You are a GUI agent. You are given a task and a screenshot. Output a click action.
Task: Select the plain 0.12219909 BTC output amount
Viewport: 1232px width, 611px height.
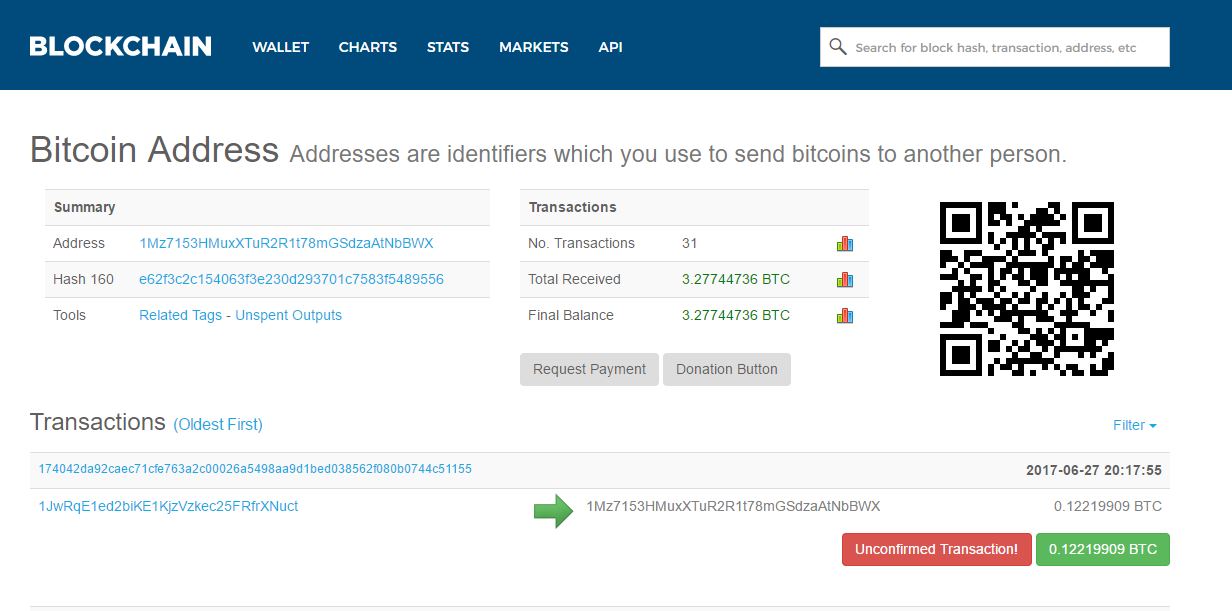pos(1108,506)
